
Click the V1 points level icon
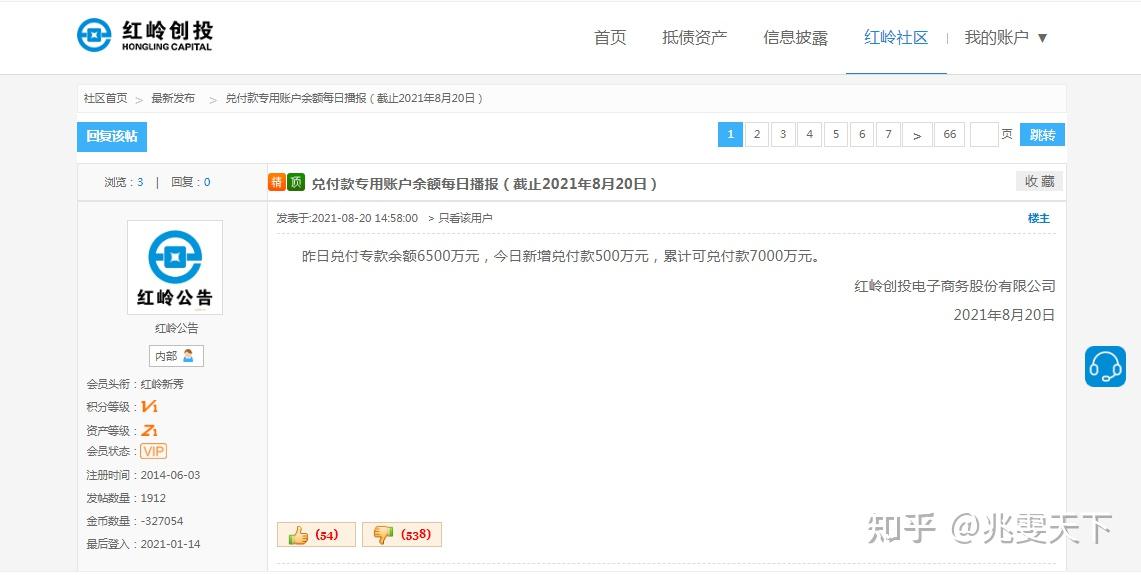pyautogui.click(x=149, y=407)
